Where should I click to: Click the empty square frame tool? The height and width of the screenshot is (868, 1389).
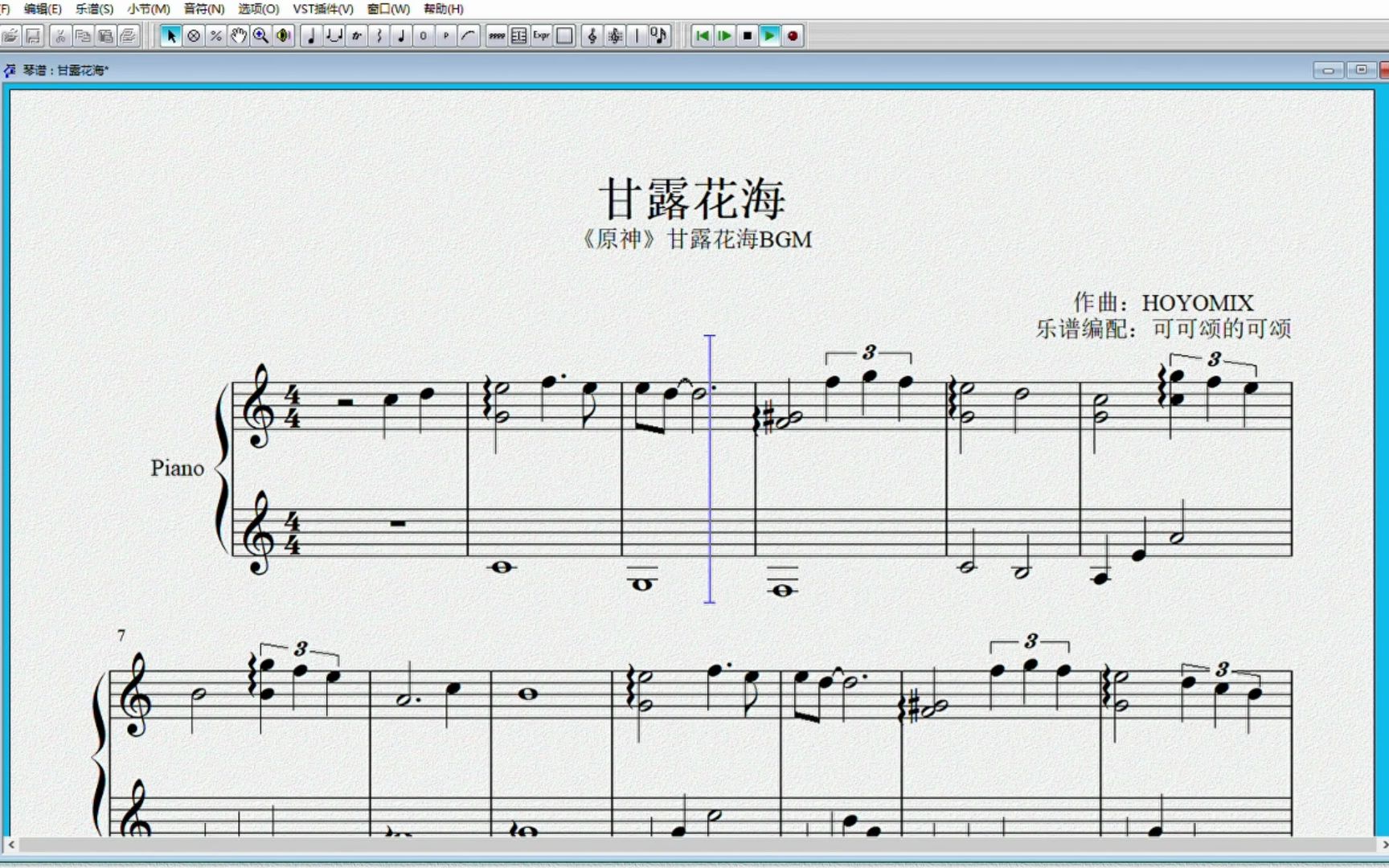click(564, 35)
